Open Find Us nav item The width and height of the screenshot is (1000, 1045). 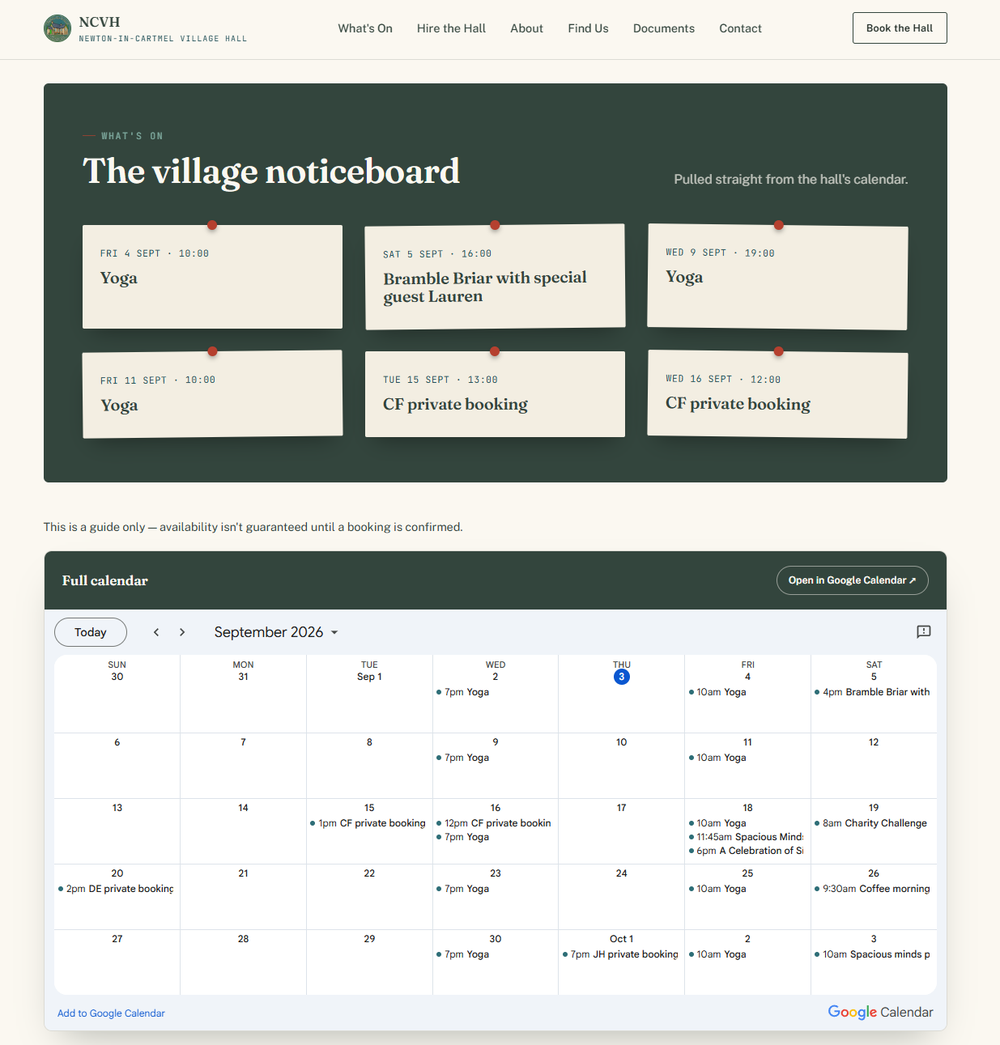point(588,29)
